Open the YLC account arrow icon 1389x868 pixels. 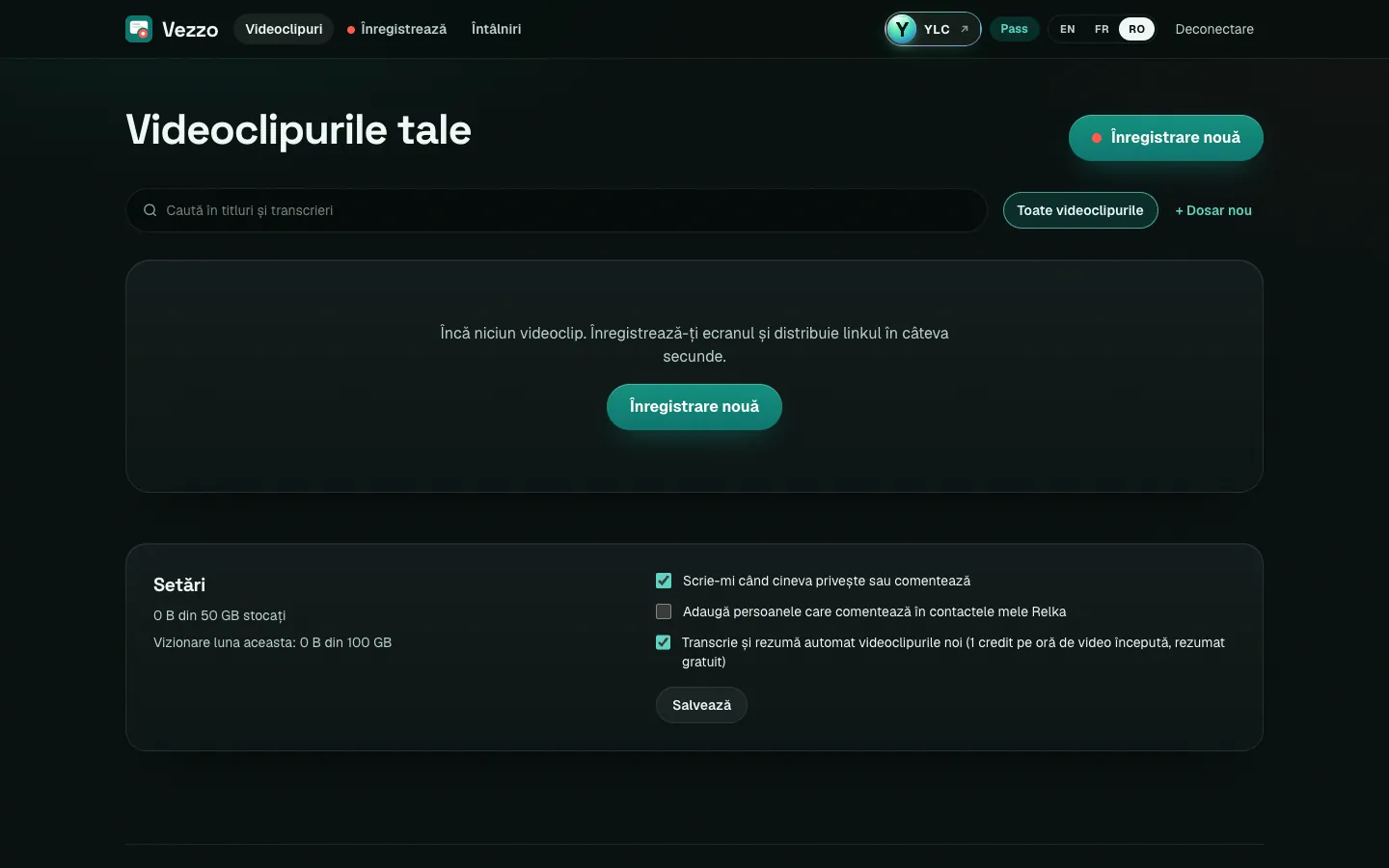(964, 29)
